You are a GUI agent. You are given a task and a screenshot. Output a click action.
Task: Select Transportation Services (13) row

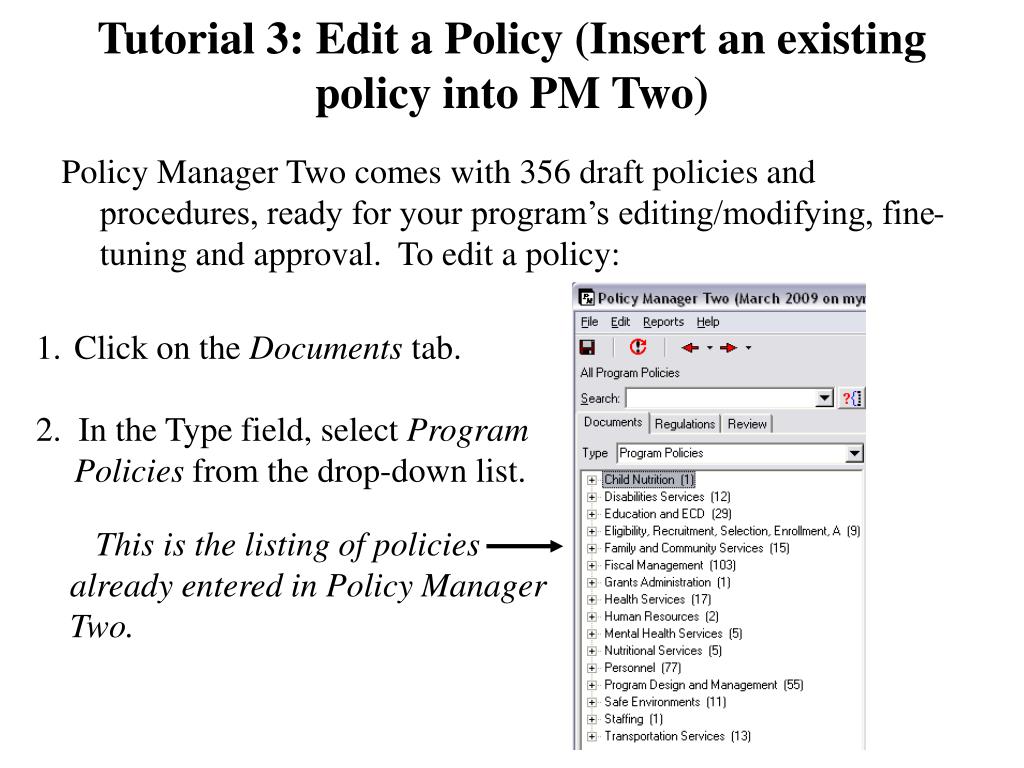[677, 736]
